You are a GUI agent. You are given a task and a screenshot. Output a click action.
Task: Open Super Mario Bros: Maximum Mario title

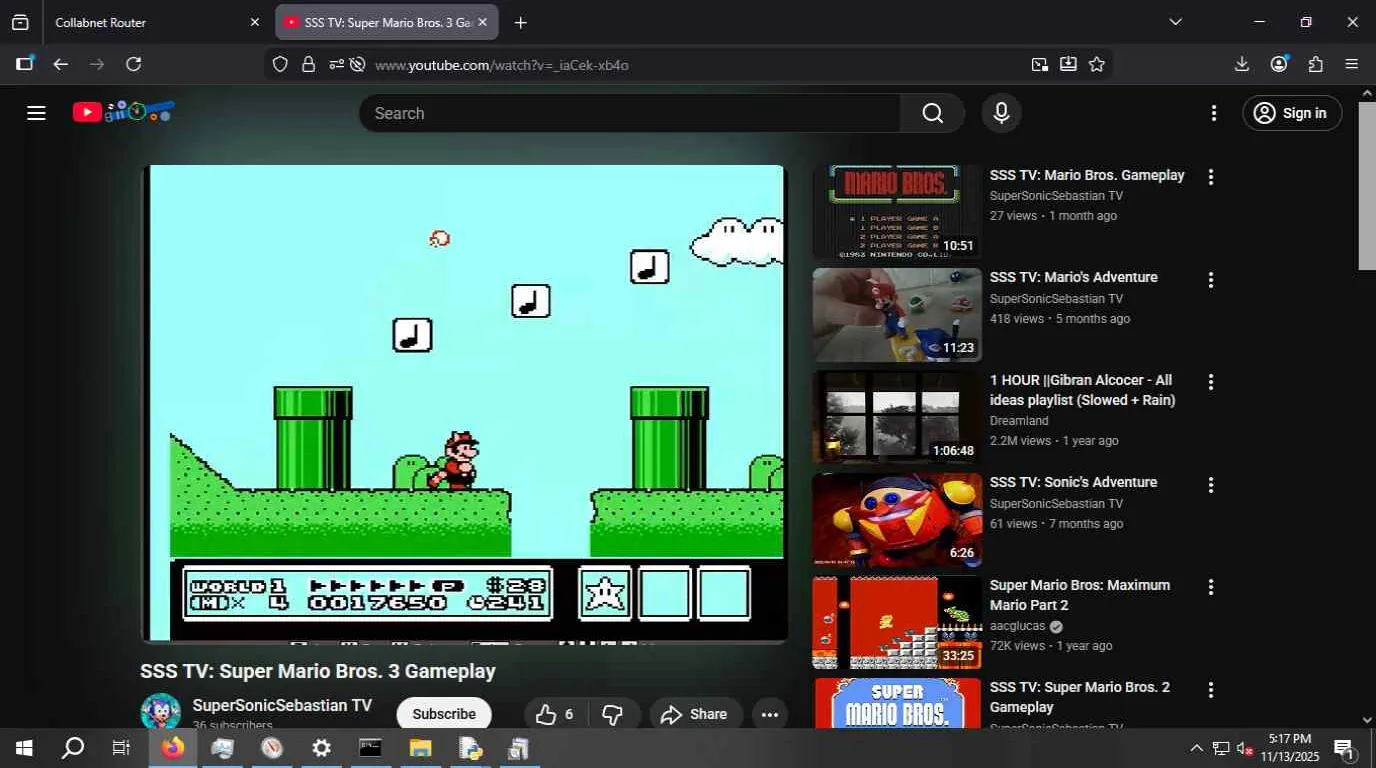pos(1080,595)
